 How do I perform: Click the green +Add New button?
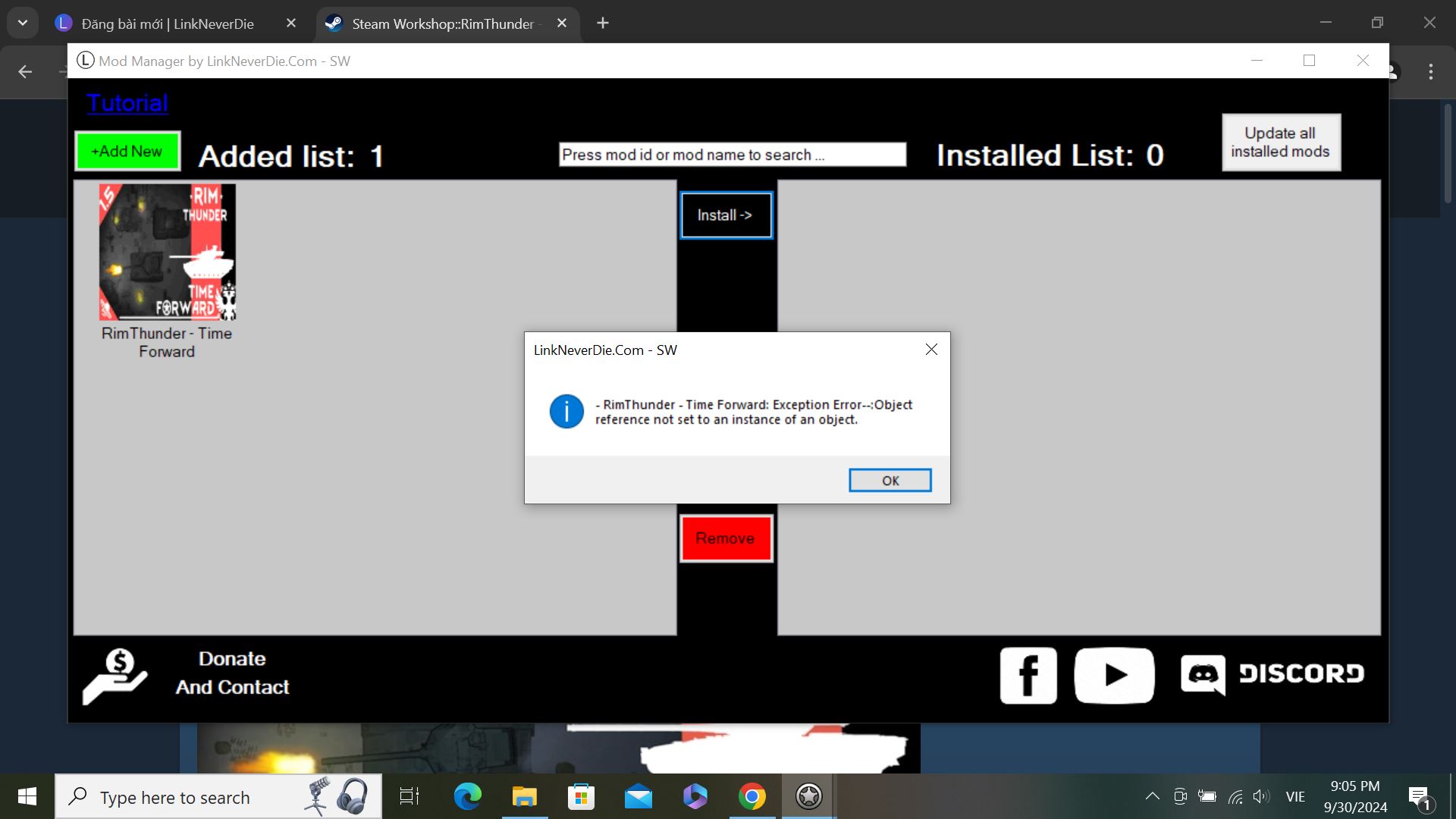click(x=127, y=151)
